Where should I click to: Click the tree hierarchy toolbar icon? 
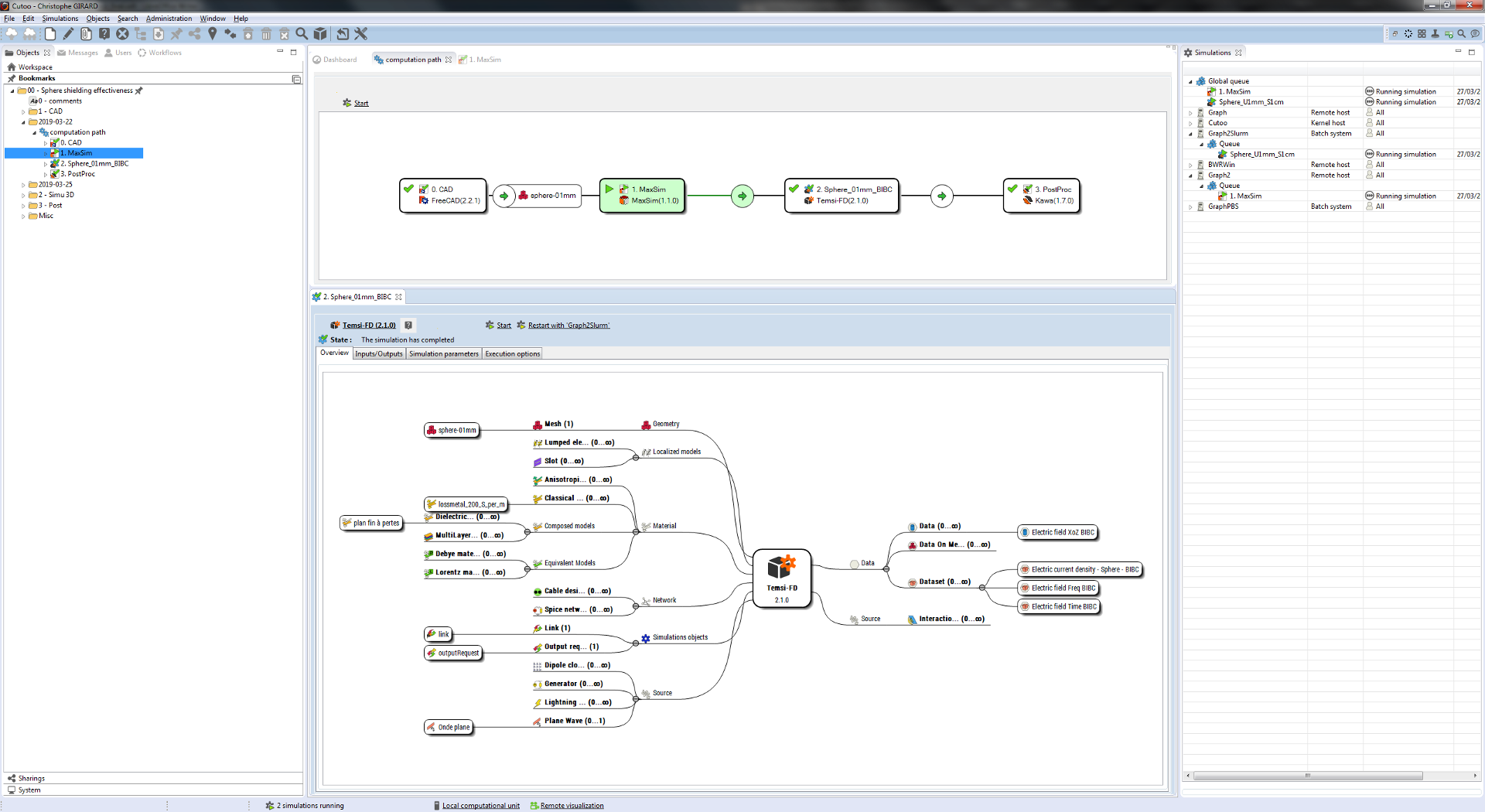[x=140, y=34]
